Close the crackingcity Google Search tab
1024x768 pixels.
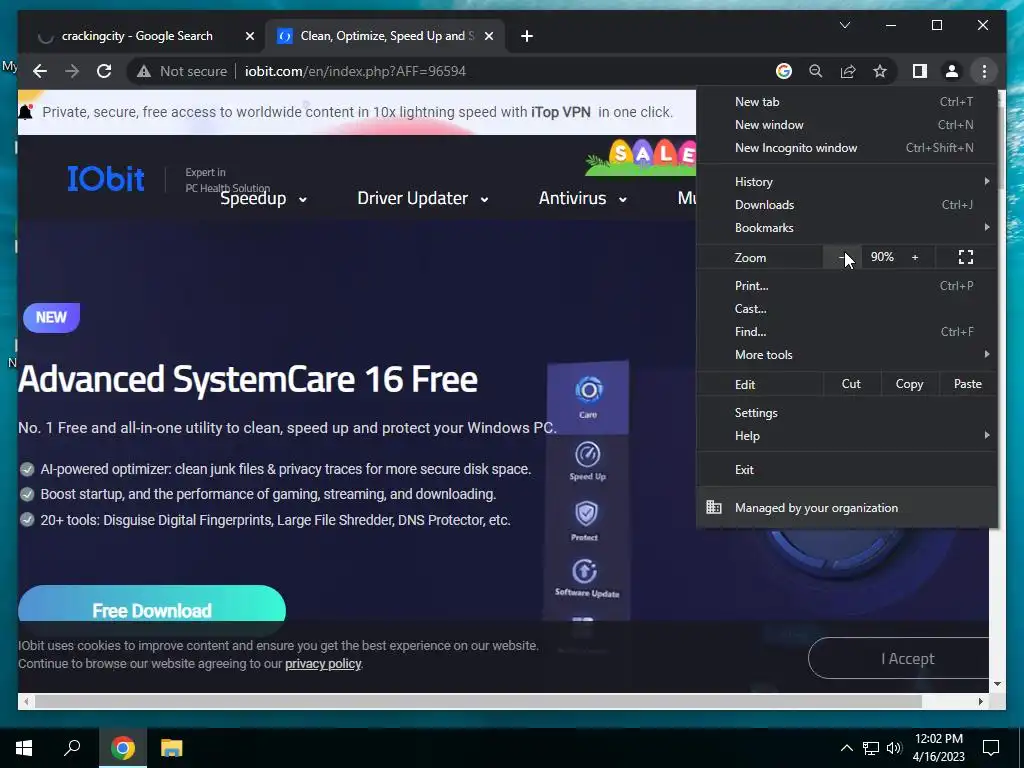(x=249, y=36)
